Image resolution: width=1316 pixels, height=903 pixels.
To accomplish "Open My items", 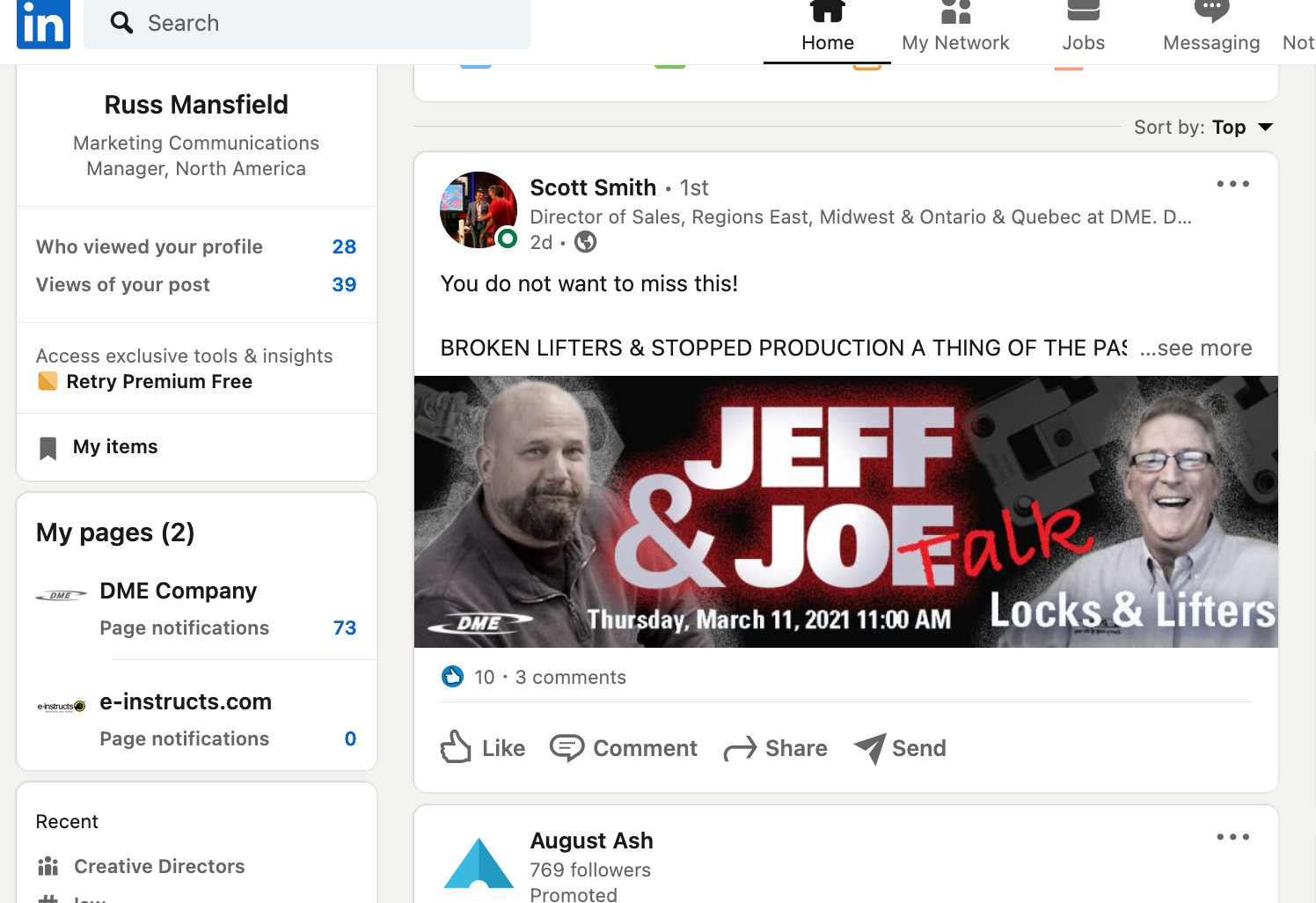I will point(115,446).
